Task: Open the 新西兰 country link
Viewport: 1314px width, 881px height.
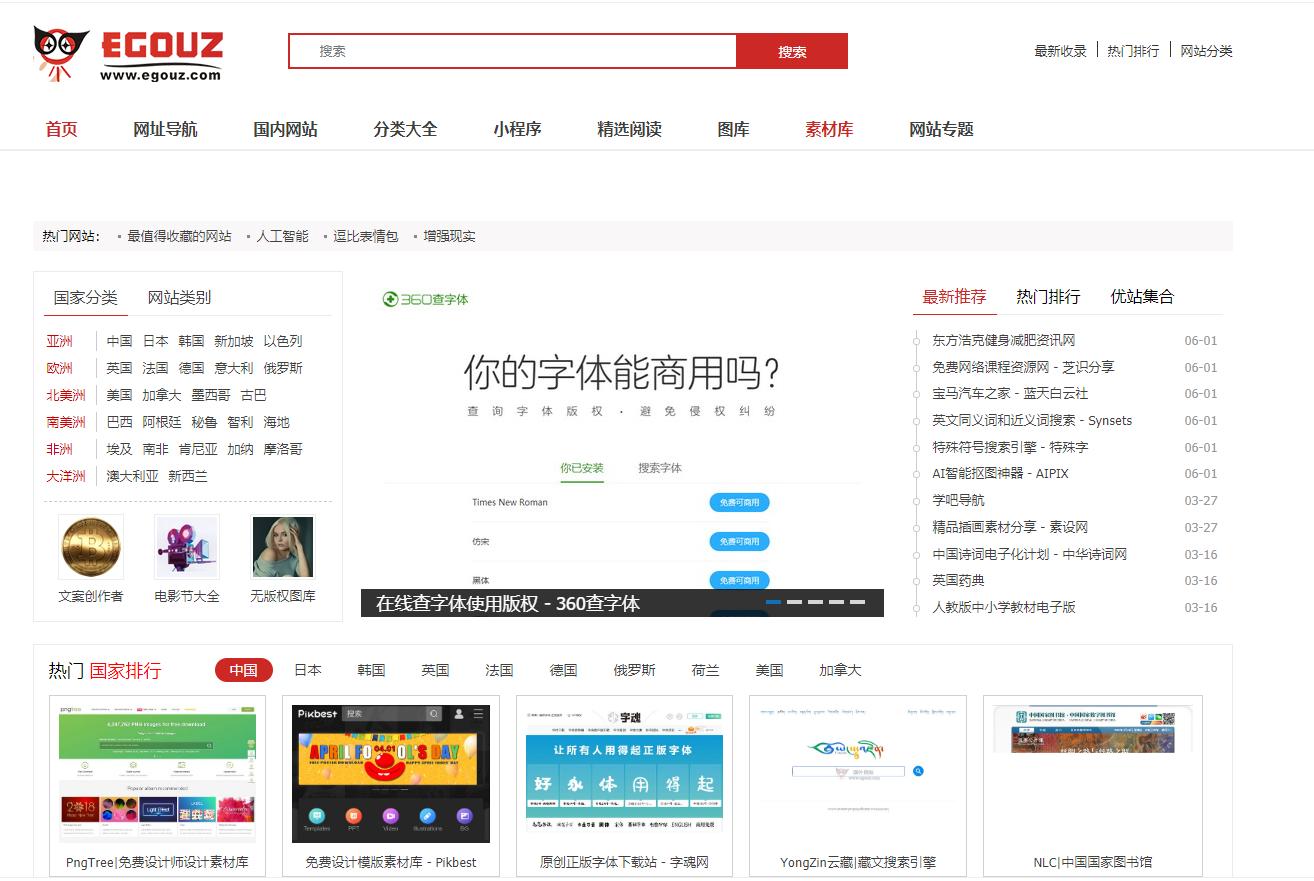Action: pos(188,476)
